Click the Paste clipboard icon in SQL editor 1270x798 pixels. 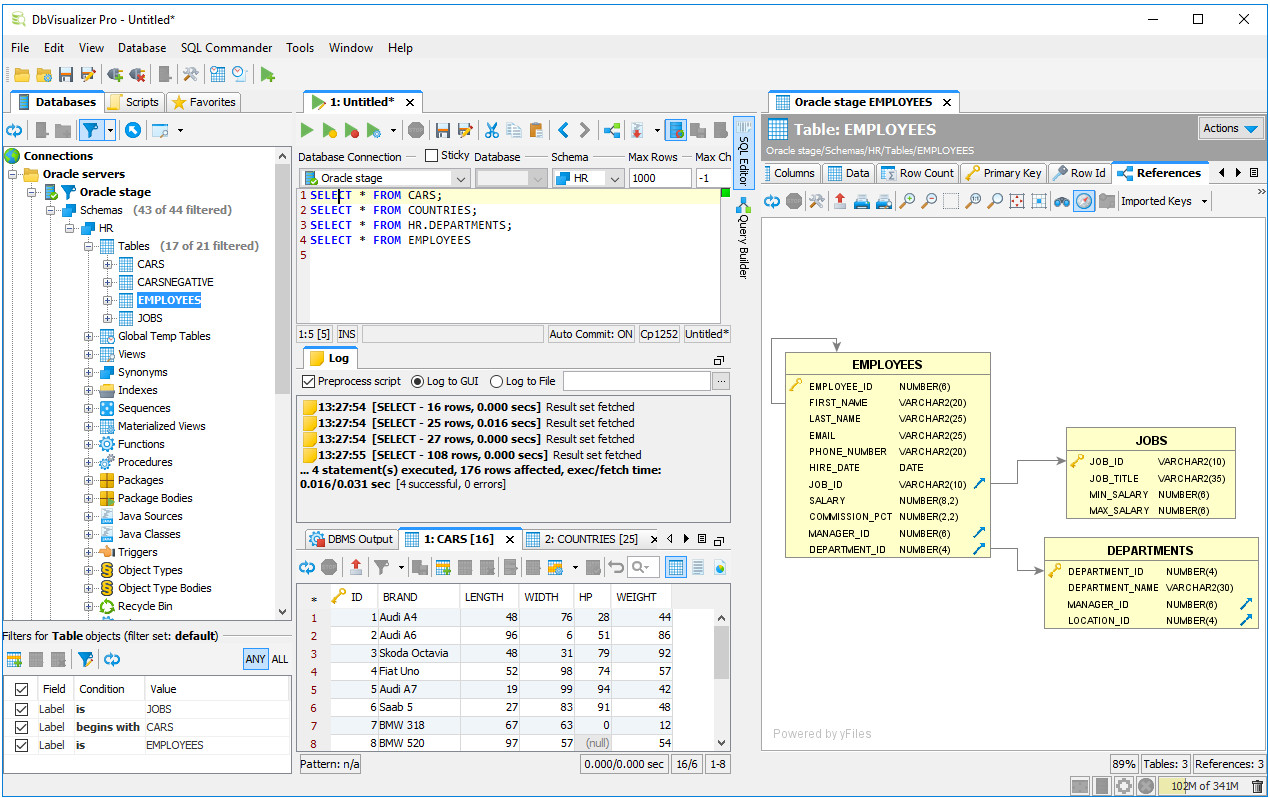[536, 130]
